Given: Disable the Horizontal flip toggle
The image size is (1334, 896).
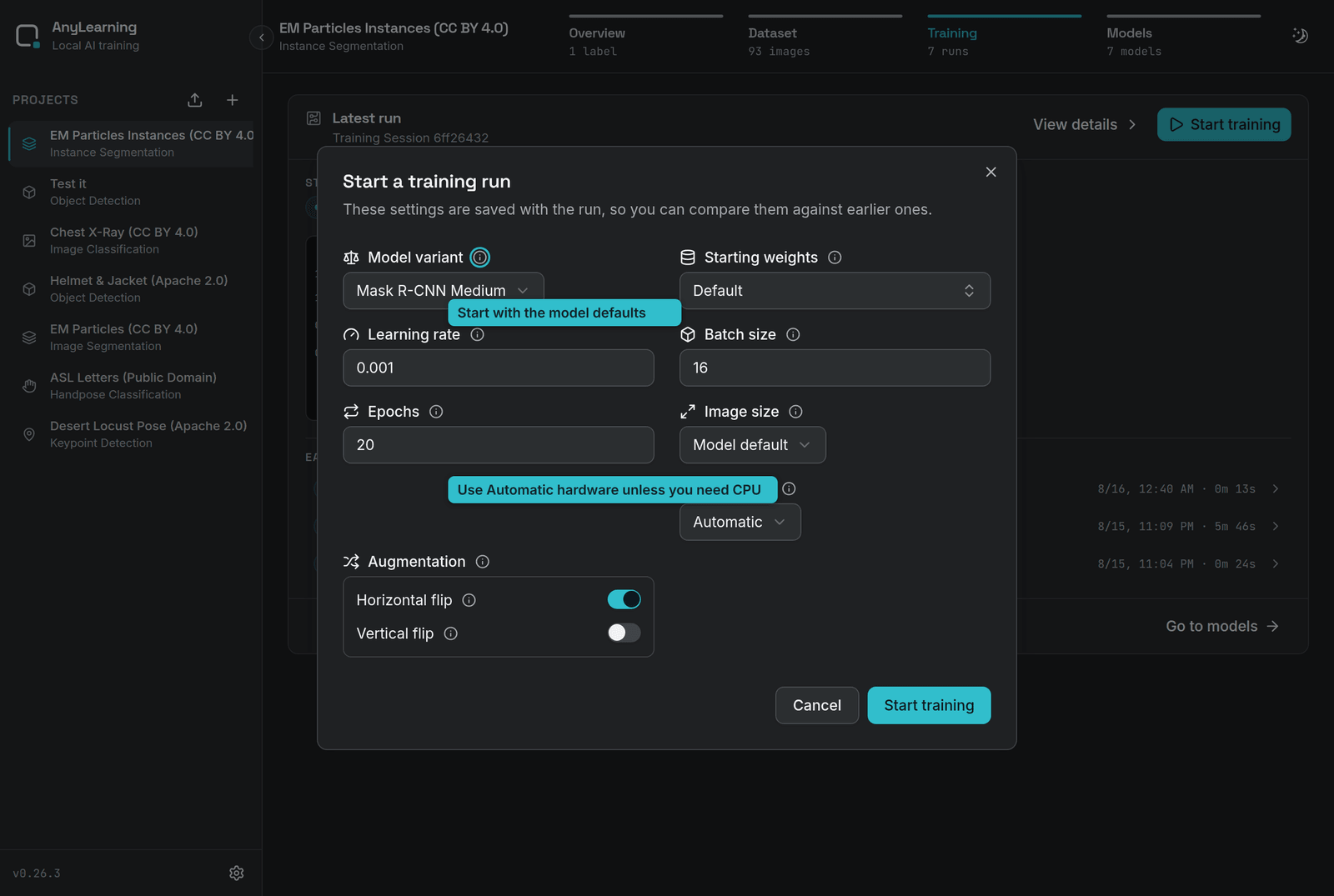Looking at the screenshot, I should [624, 599].
